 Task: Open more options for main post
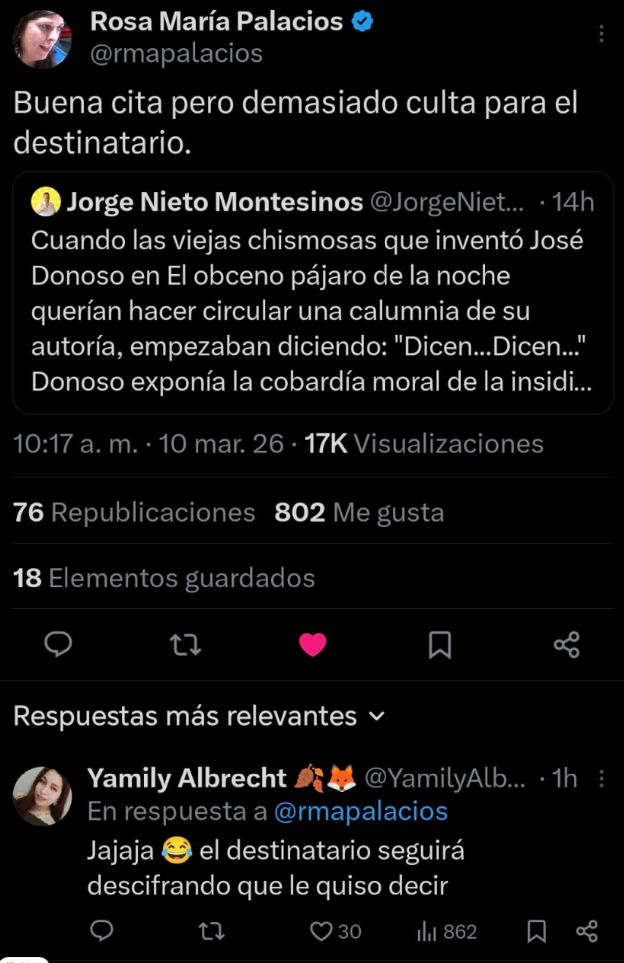pyautogui.click(x=601, y=34)
